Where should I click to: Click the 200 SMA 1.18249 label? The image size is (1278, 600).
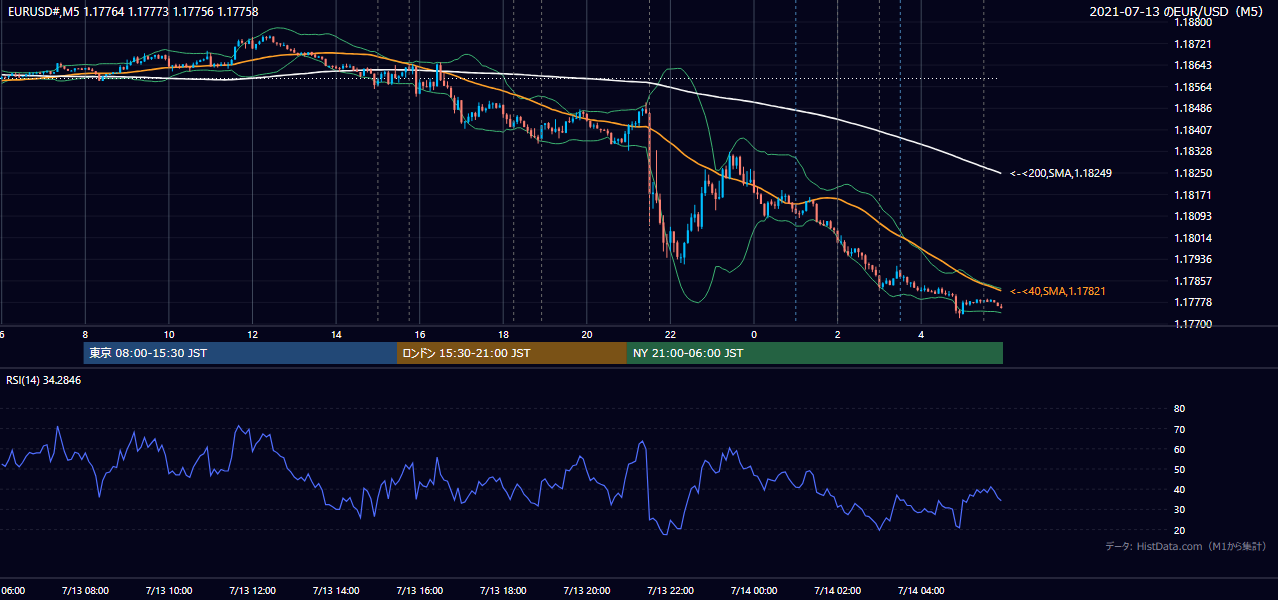point(1061,173)
